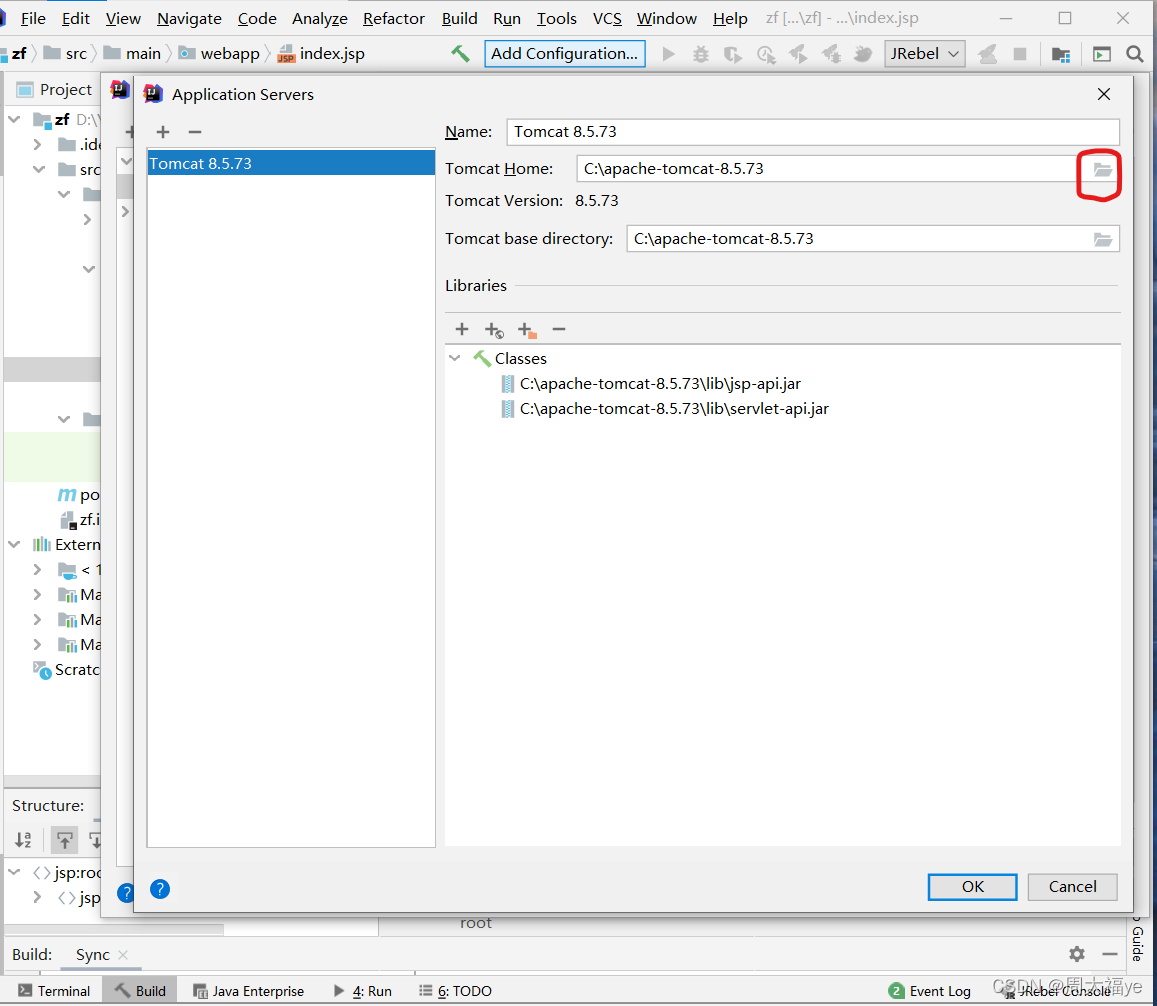The width and height of the screenshot is (1157, 1006).
Task: Click the Stop square icon in toolbar
Action: click(1020, 54)
